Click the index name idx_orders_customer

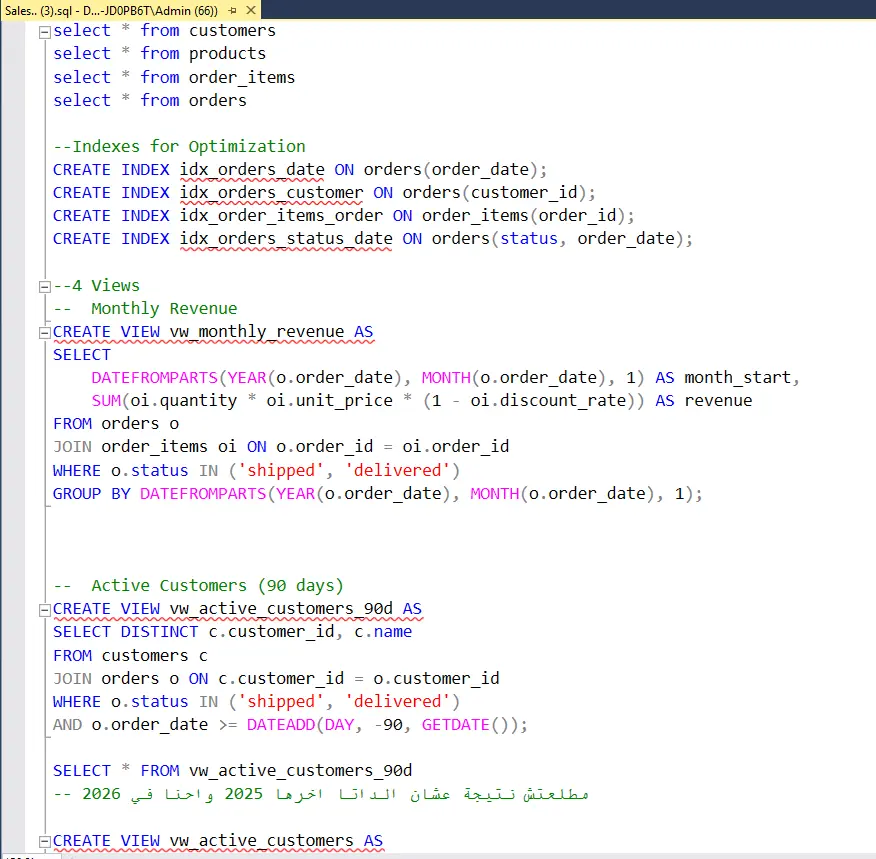[x=271, y=193]
